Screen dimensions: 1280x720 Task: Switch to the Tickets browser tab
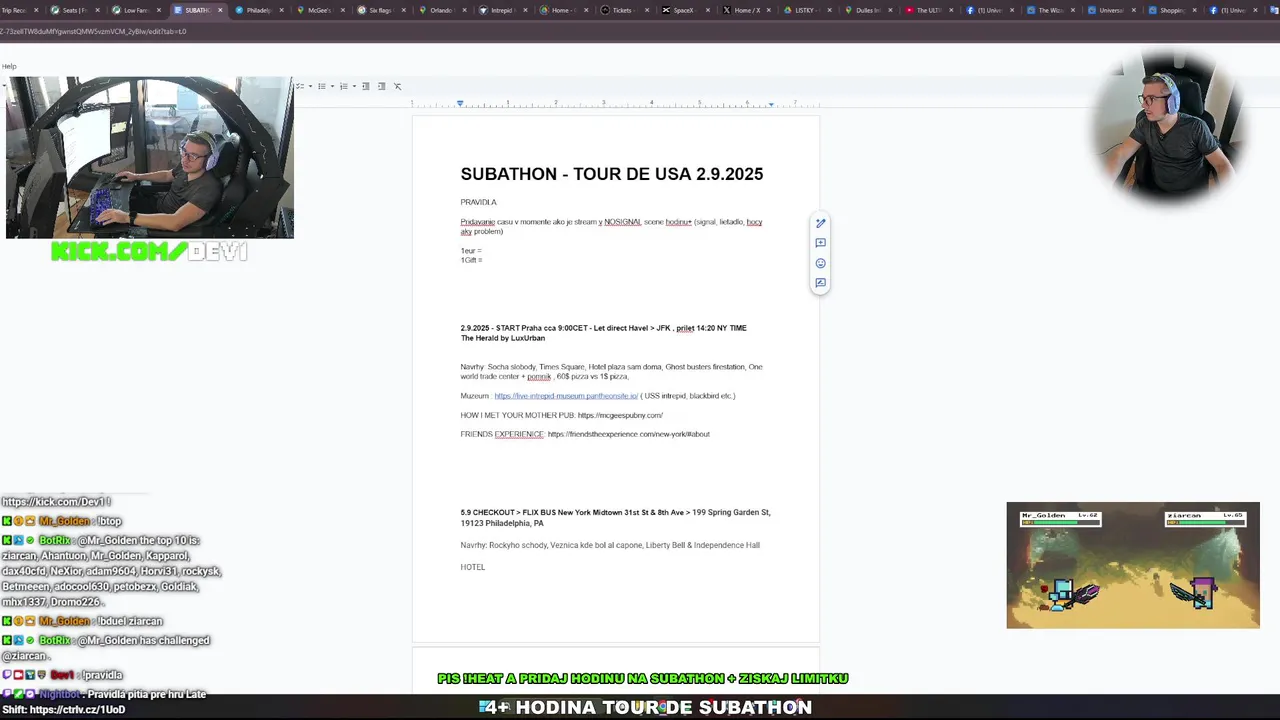click(x=622, y=10)
